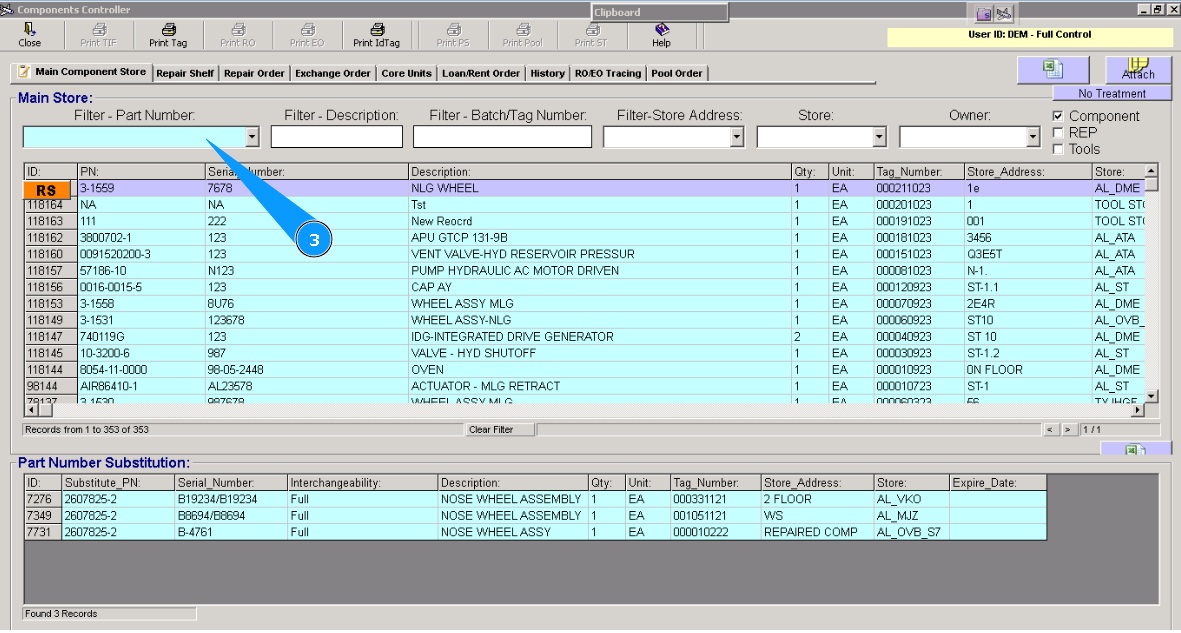Uncheck the Component checkbox
1181x633 pixels.
pyautogui.click(x=1058, y=116)
